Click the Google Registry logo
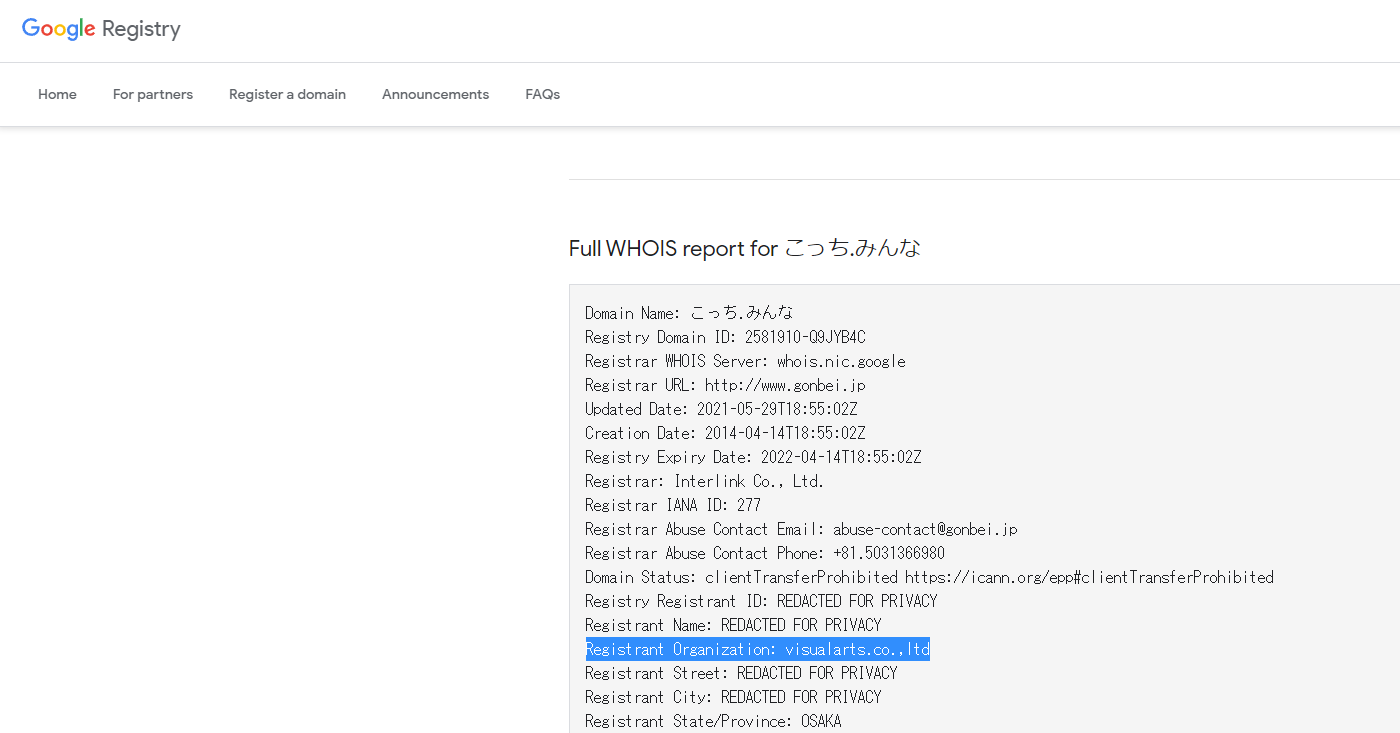1400x733 pixels. click(101, 29)
